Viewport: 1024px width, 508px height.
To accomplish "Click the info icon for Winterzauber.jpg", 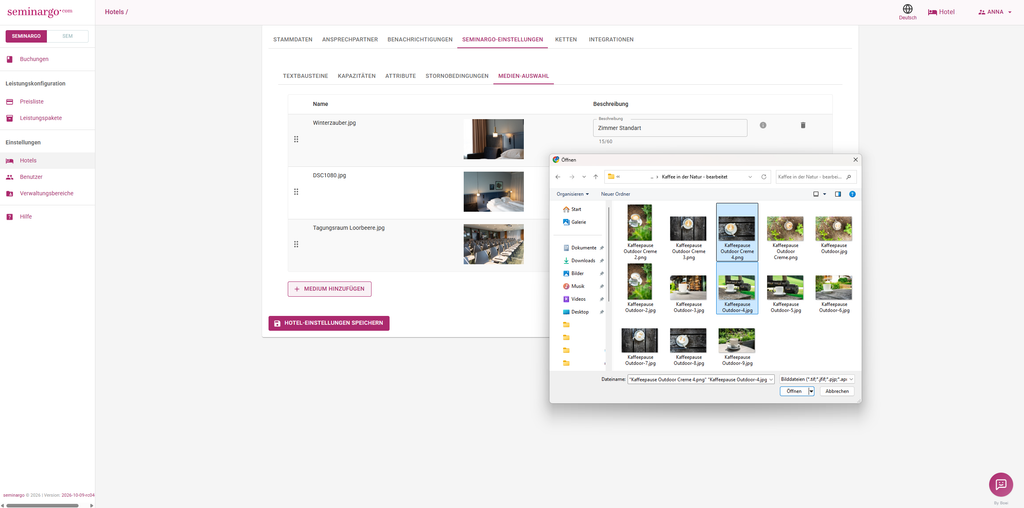I will (763, 125).
